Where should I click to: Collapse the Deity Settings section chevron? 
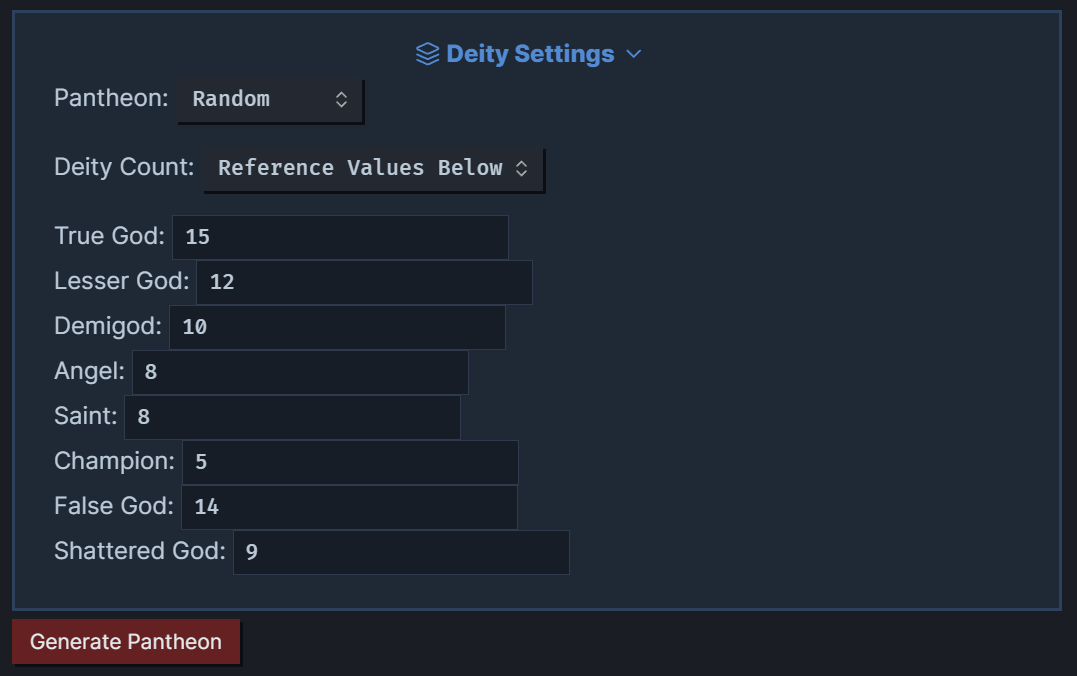pyautogui.click(x=633, y=54)
